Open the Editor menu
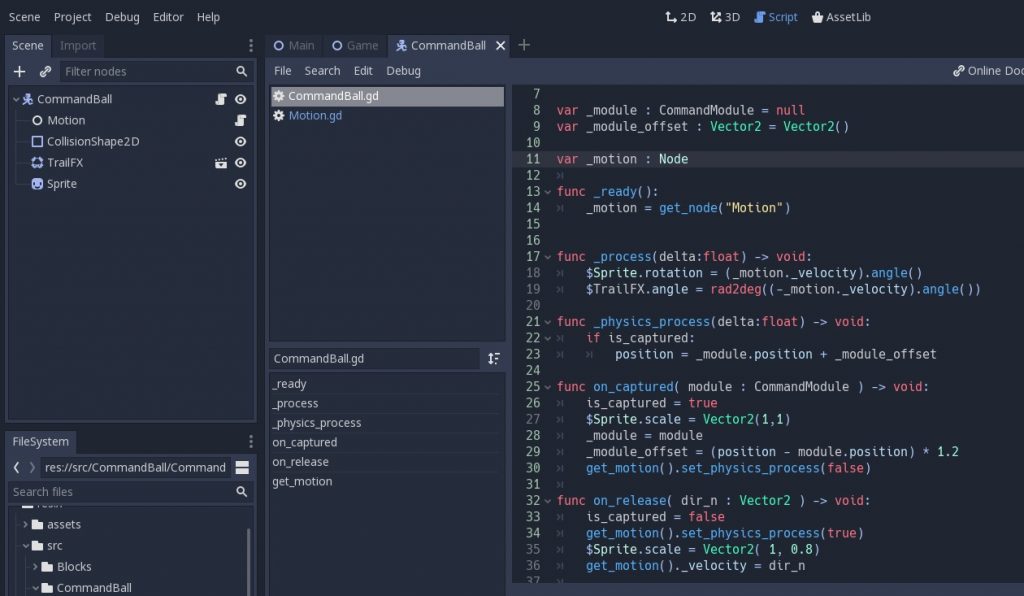Viewport: 1024px width, 596px height. (168, 17)
